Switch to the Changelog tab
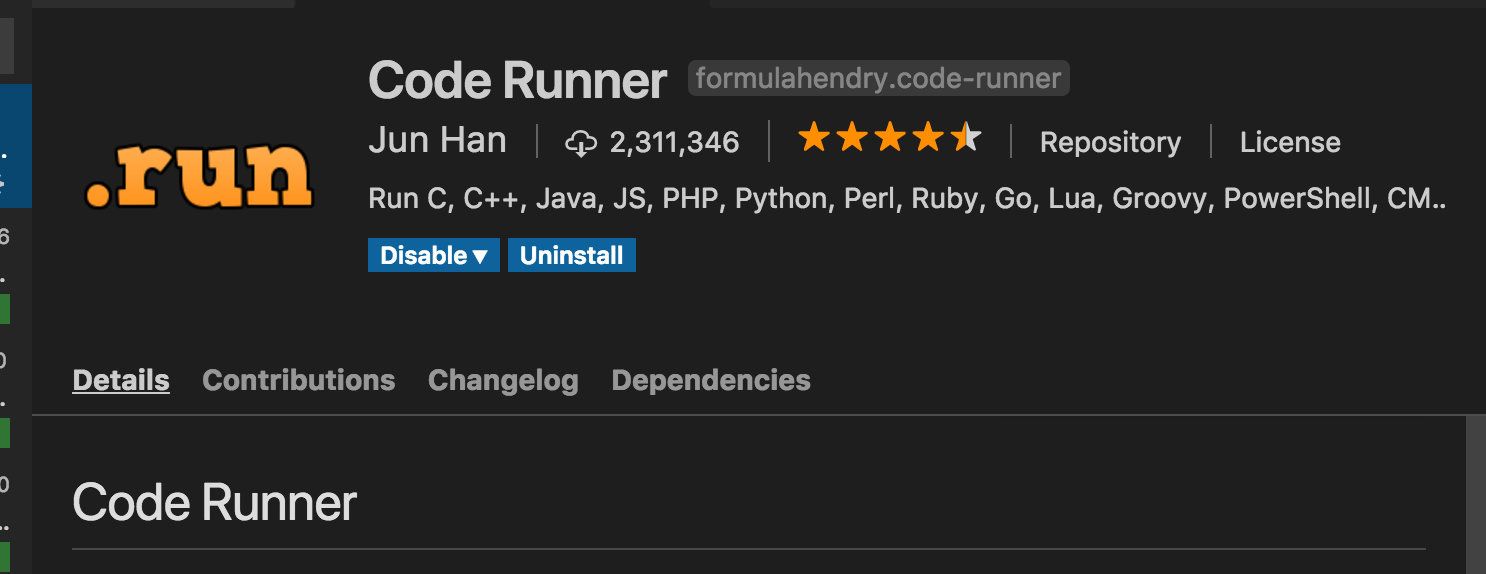 (x=503, y=381)
